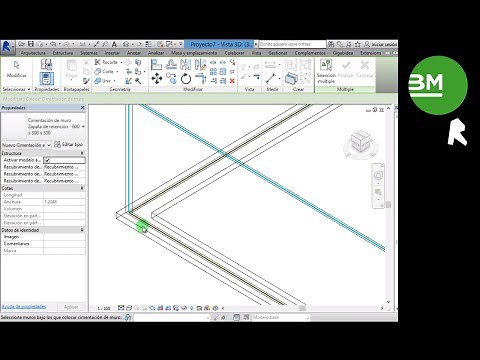The height and width of the screenshot is (360, 480).
Task: Close the Propiedades palette with X
Action: (x=82, y=108)
